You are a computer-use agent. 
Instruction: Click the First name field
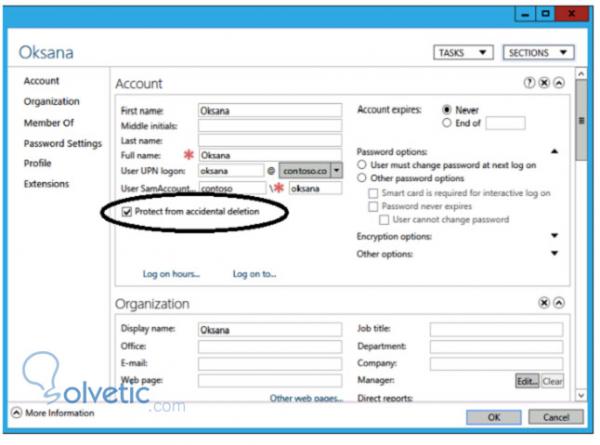(x=270, y=110)
